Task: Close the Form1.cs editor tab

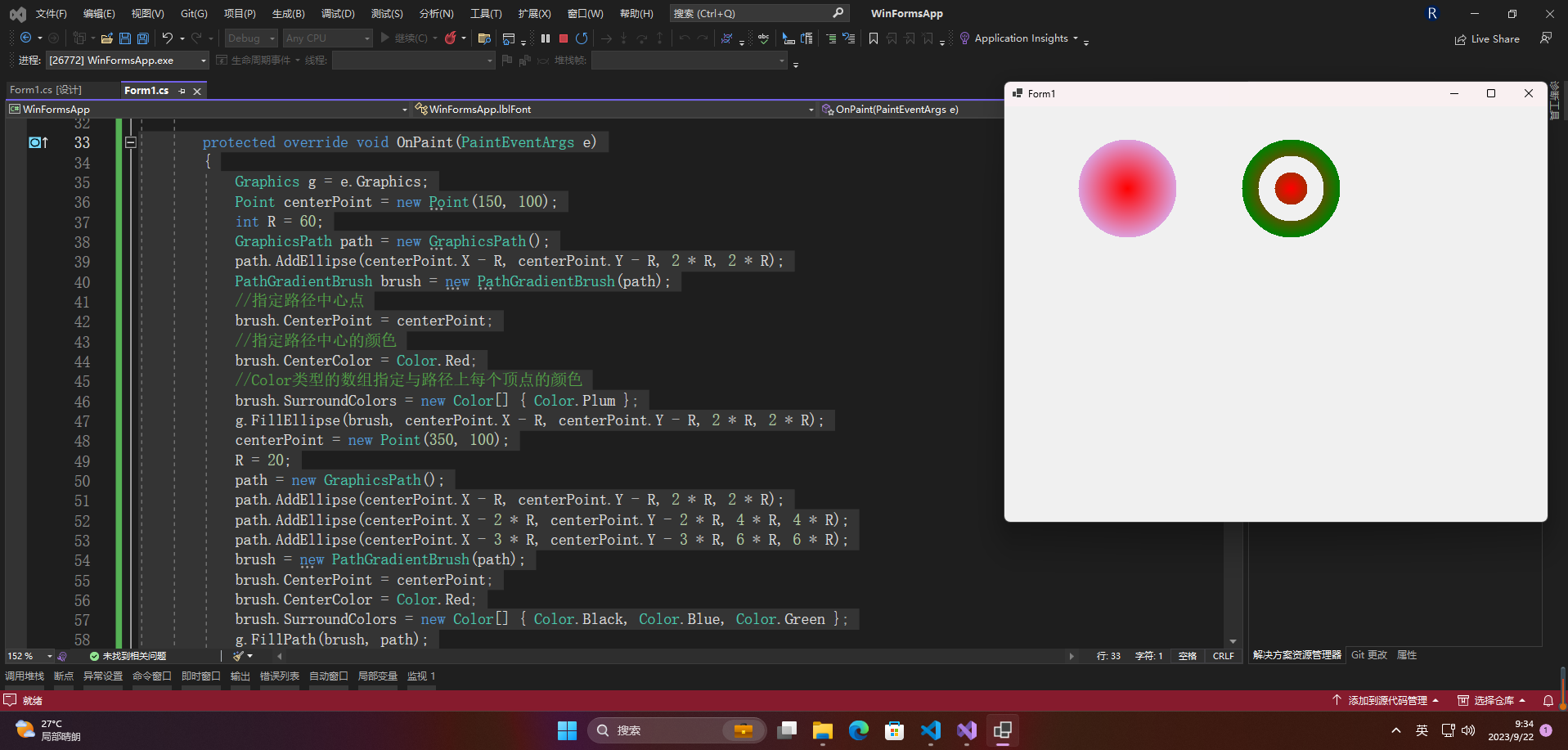Action: (197, 91)
